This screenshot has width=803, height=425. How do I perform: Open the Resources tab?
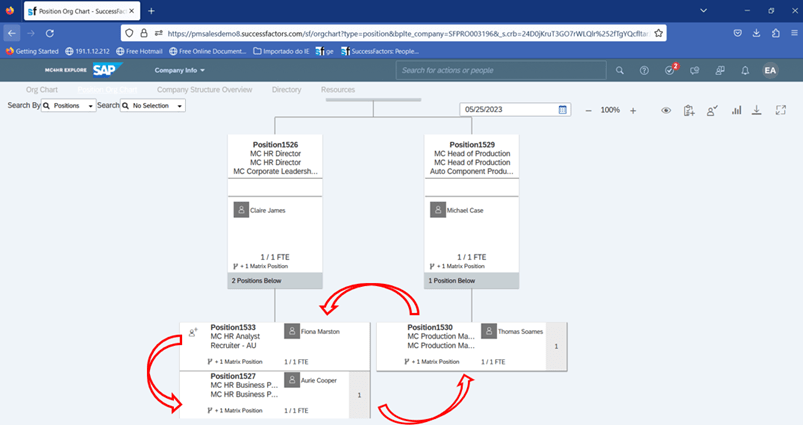coord(338,90)
